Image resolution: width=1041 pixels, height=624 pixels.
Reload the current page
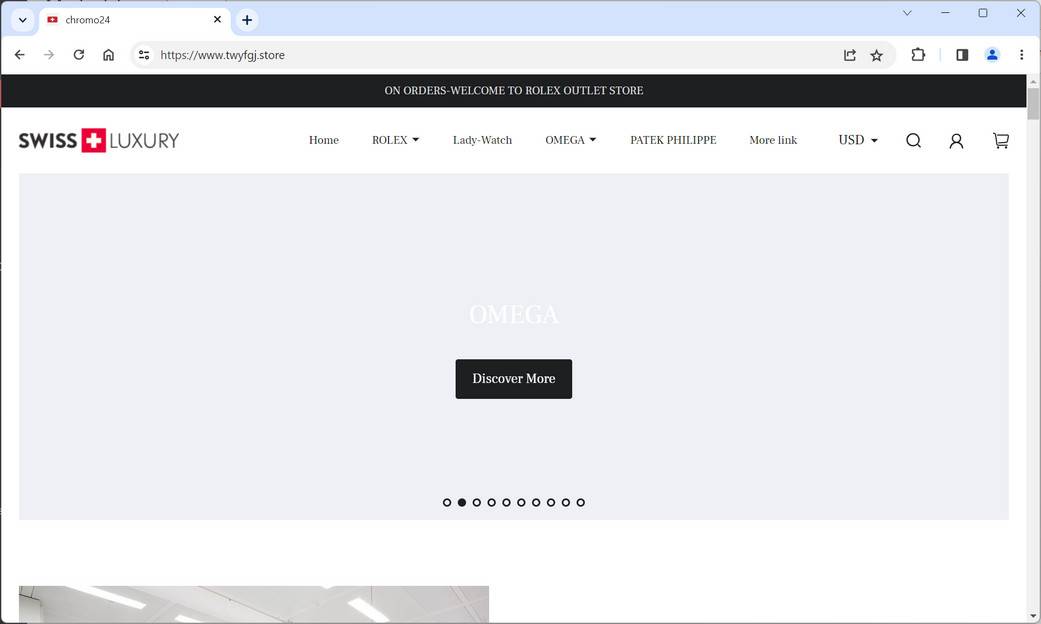click(78, 55)
